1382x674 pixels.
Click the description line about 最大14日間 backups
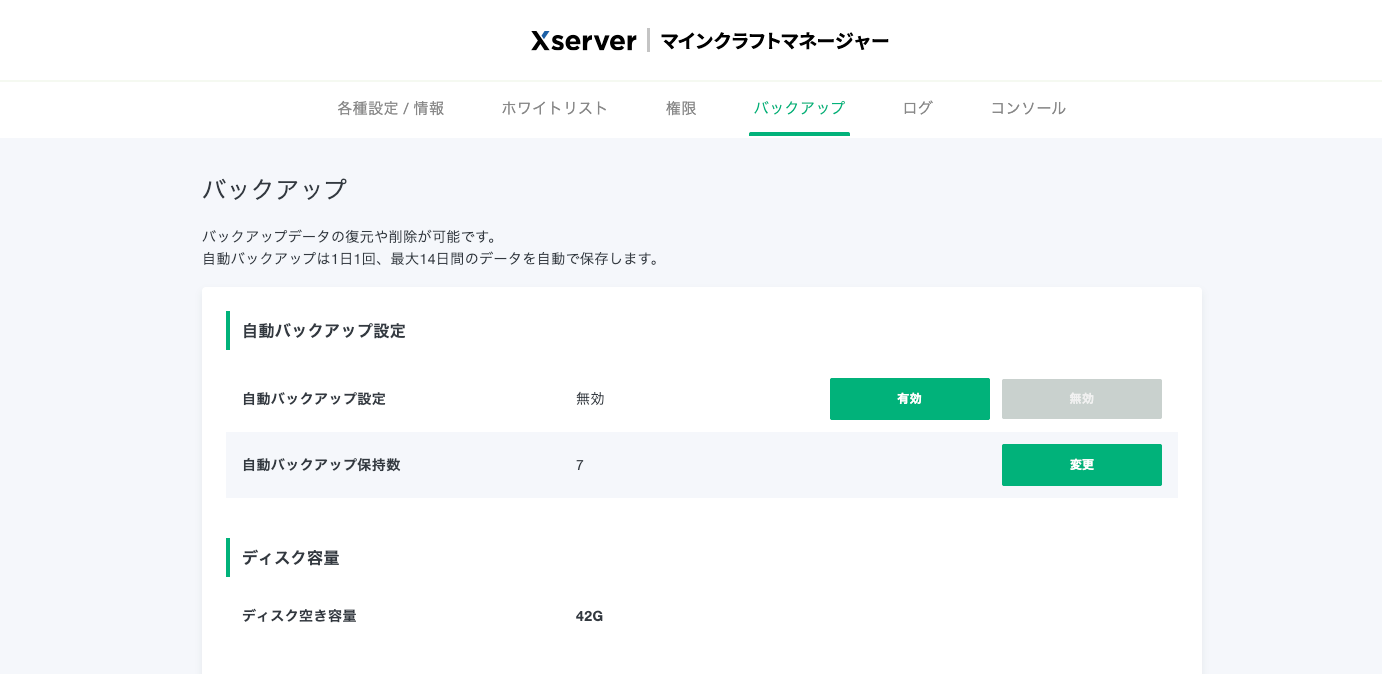432,259
